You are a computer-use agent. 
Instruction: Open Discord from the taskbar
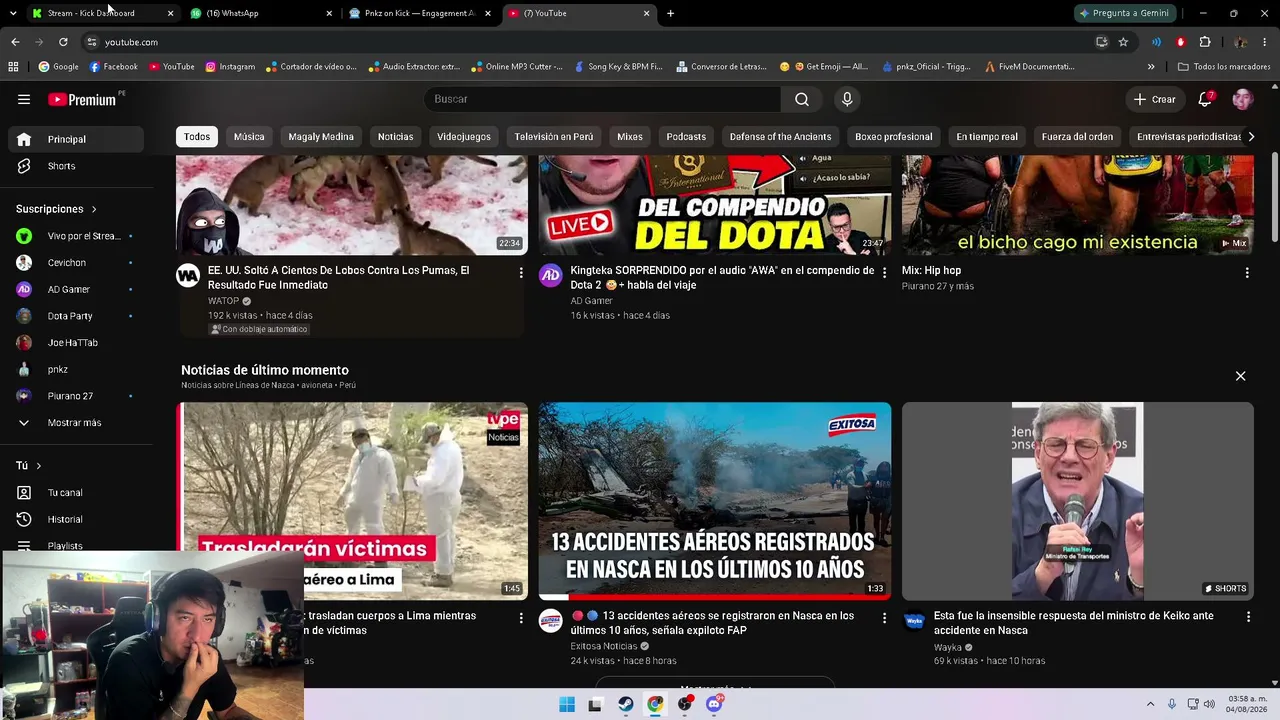pyautogui.click(x=714, y=704)
